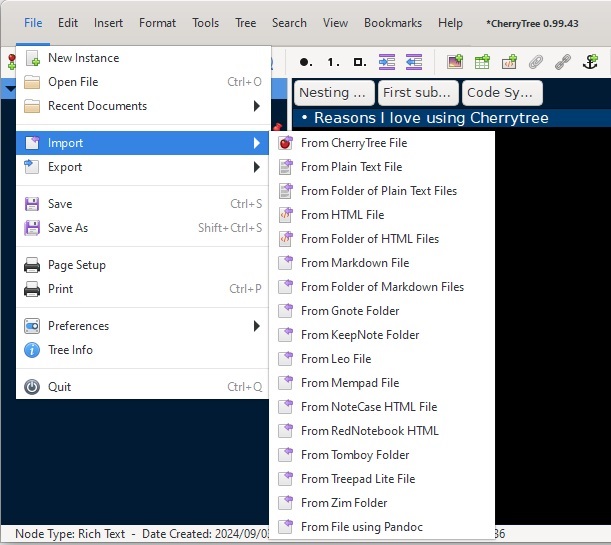
Task: Choose From KeepNote Folder import option
Action: pyautogui.click(x=382, y=335)
